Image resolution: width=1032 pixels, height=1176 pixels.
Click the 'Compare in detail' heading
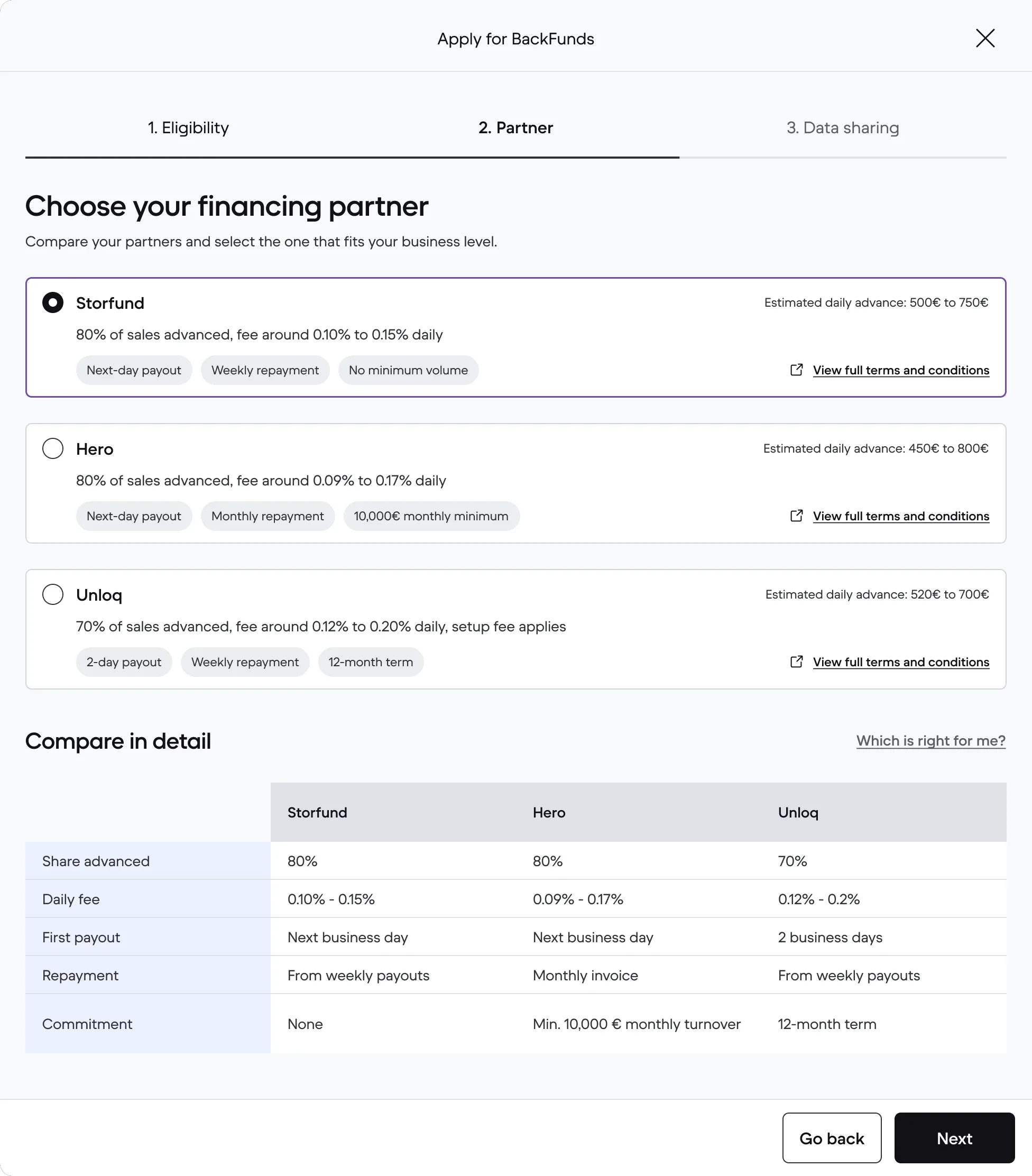[x=118, y=741]
